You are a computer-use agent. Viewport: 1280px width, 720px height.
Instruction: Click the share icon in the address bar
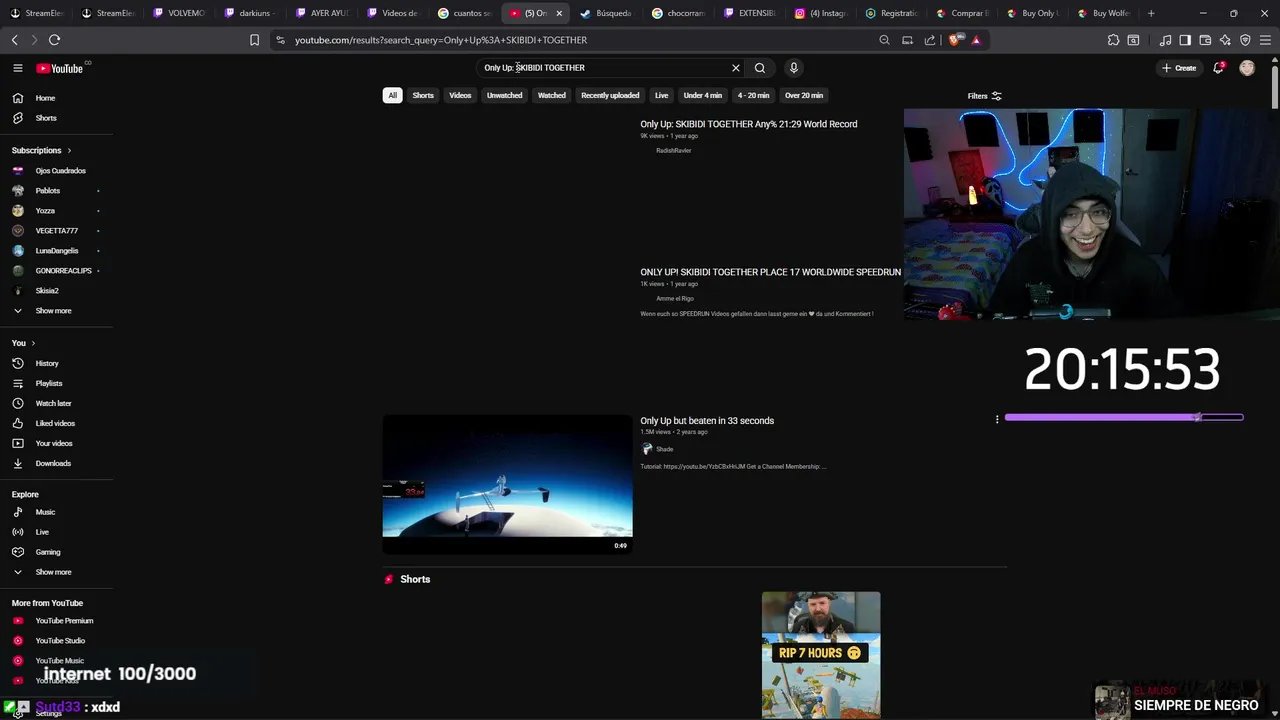[930, 40]
